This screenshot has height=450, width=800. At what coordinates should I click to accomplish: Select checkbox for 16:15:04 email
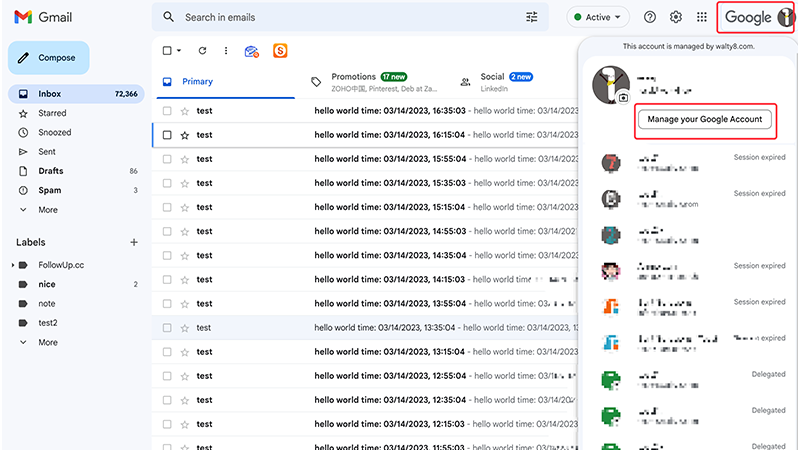(x=167, y=135)
